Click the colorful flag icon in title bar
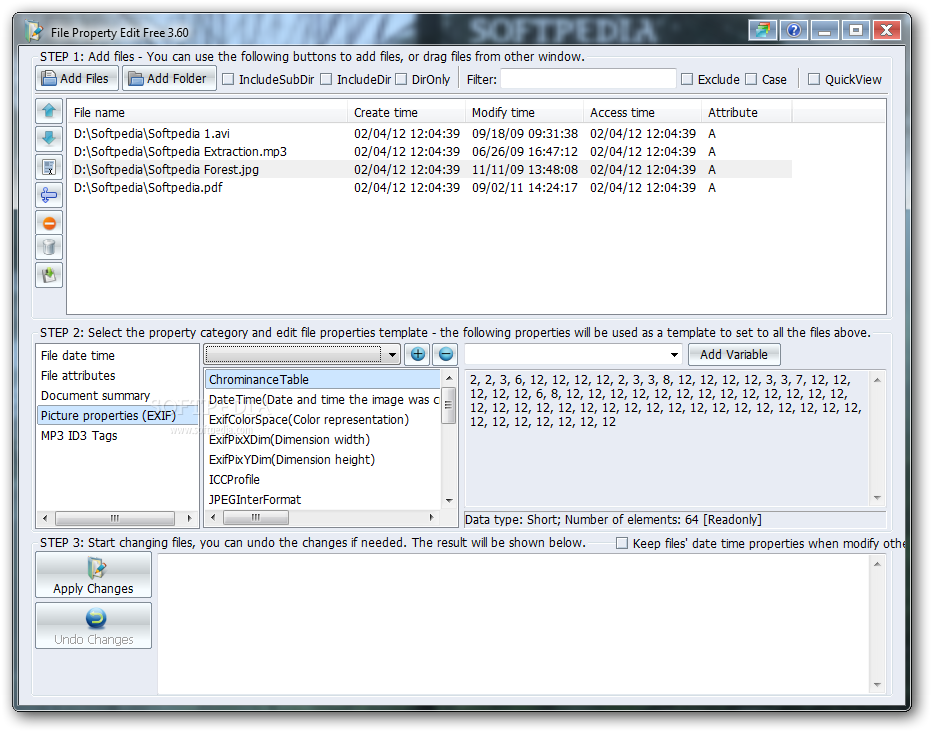Viewport: 932px width, 732px height. [x=763, y=30]
